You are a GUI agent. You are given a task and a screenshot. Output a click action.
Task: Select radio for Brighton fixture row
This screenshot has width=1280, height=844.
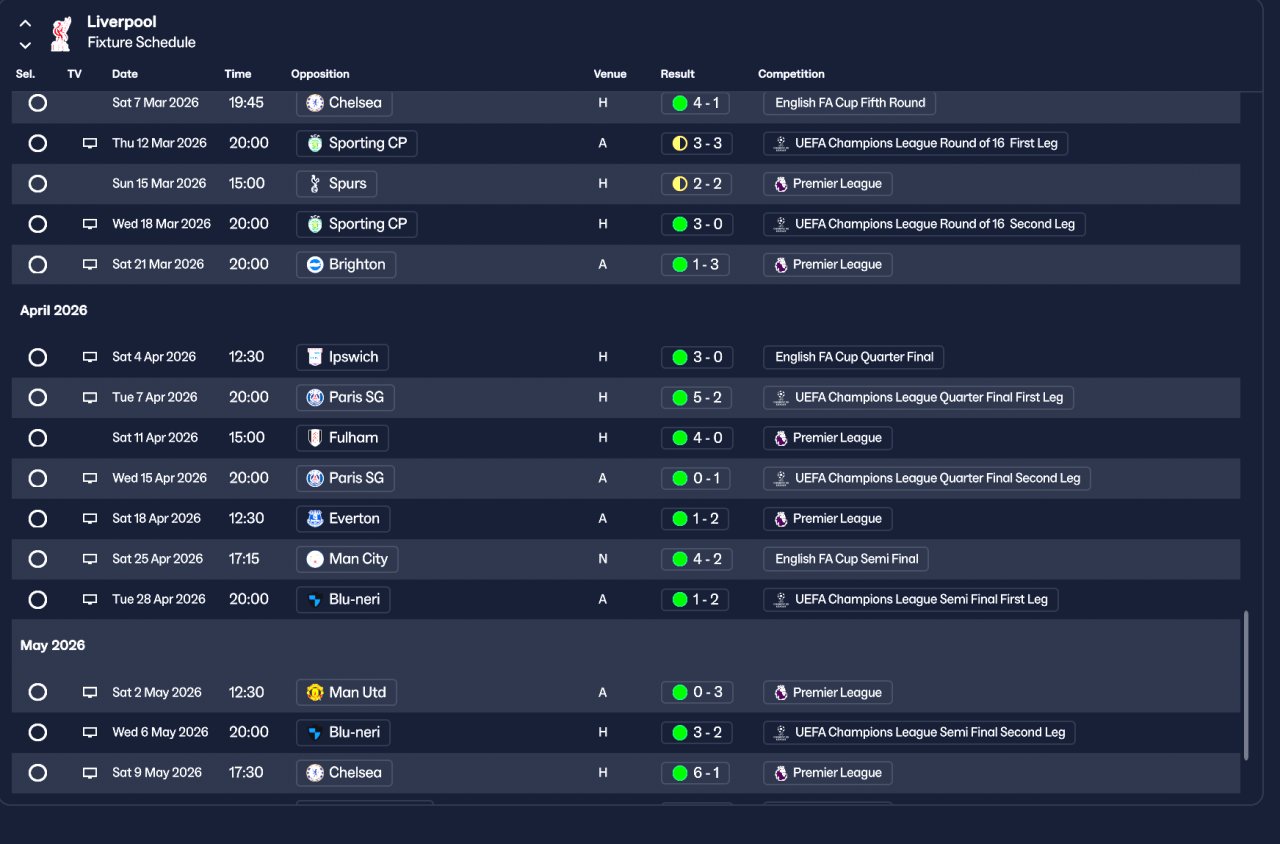pyautogui.click(x=38, y=265)
